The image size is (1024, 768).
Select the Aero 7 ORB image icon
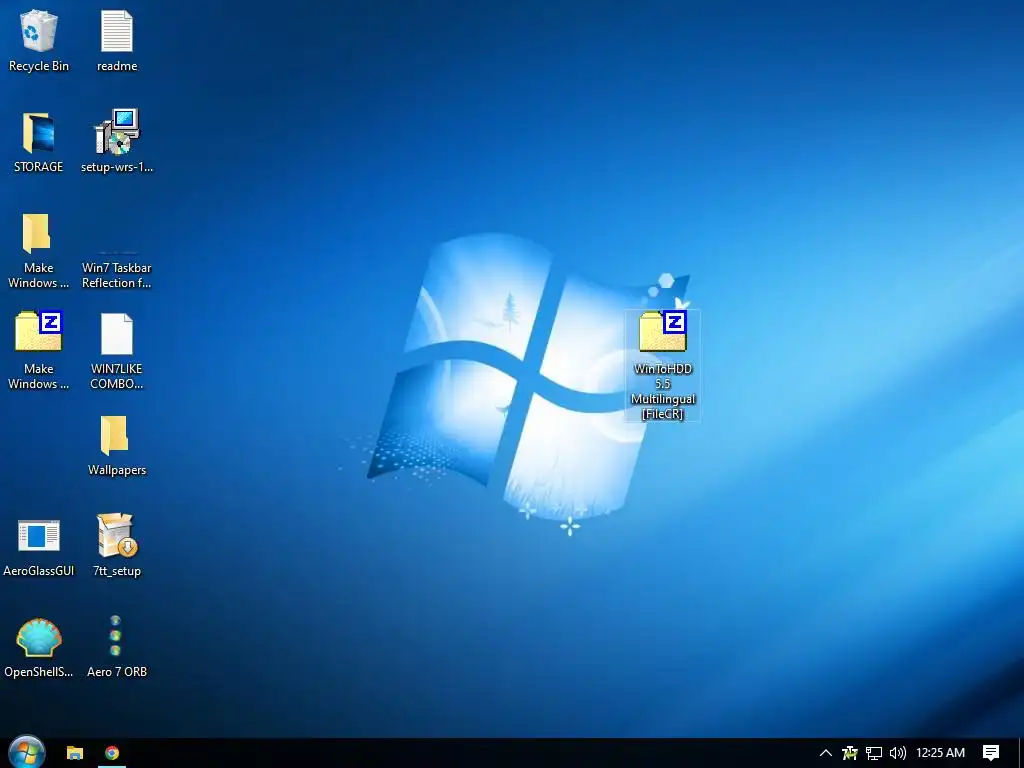[x=116, y=635]
